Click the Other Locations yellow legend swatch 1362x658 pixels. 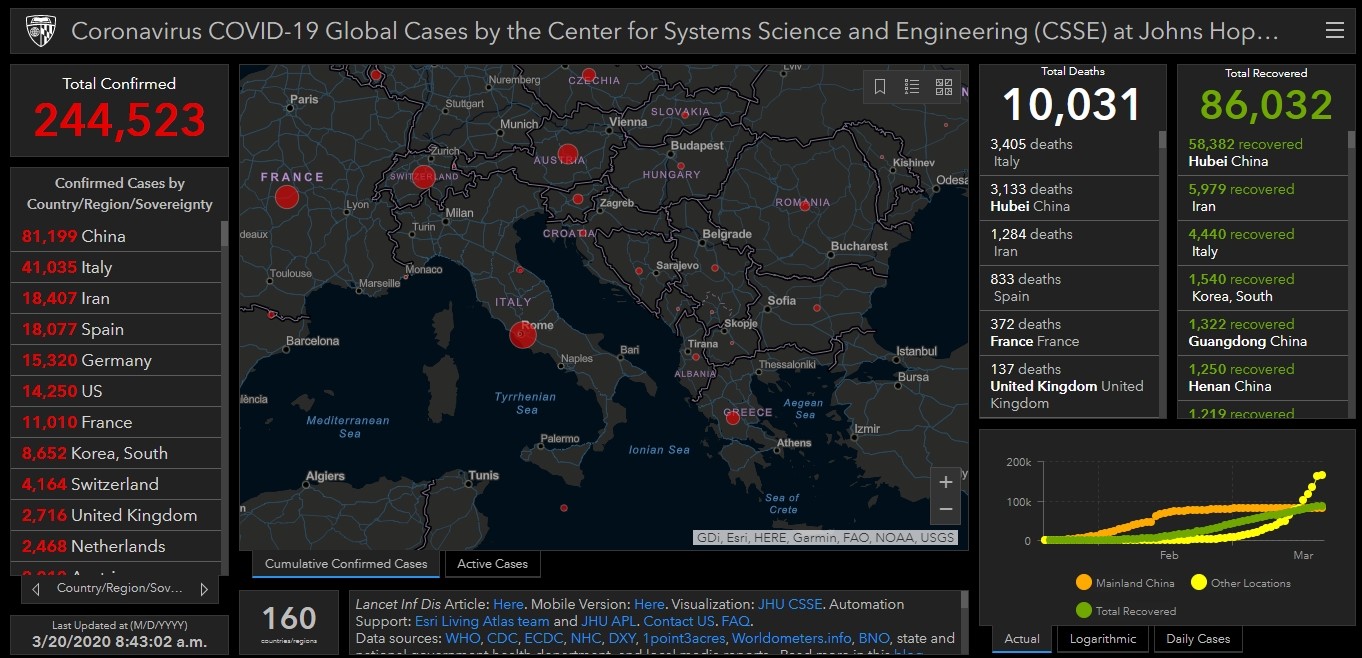(1198, 583)
